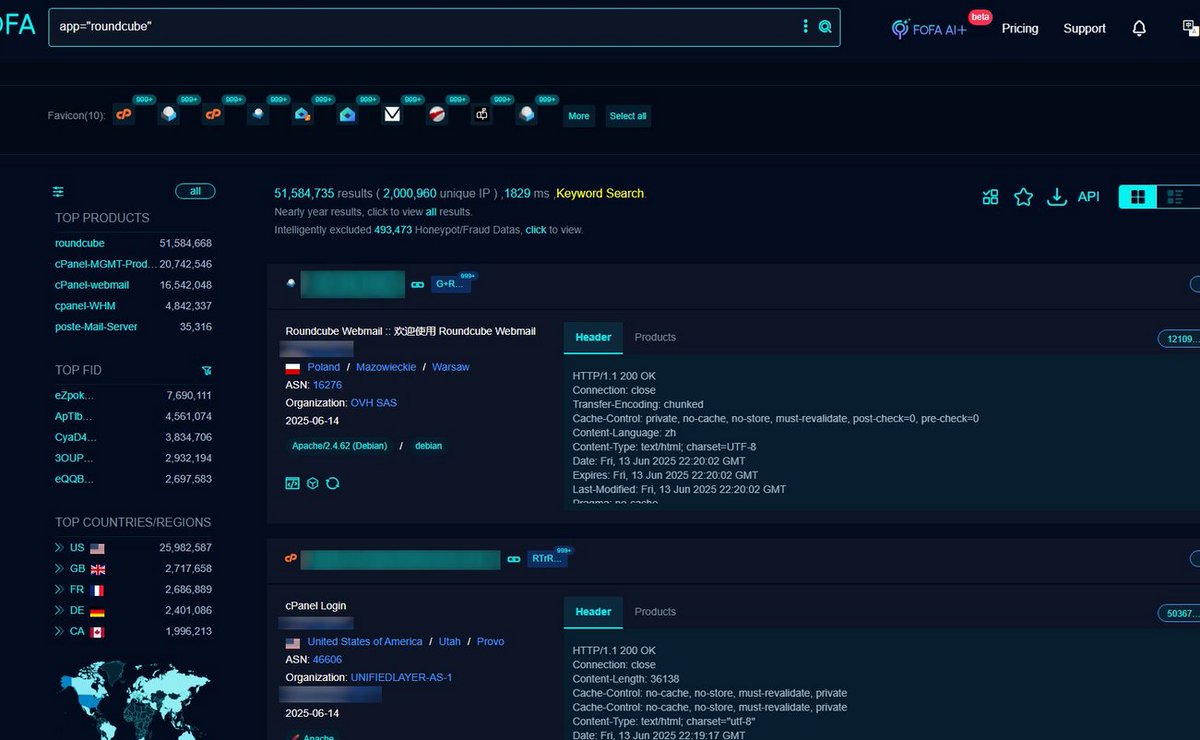This screenshot has height=740, width=1200.
Task: Click the magnifier search icon in search bar
Action: (x=825, y=27)
